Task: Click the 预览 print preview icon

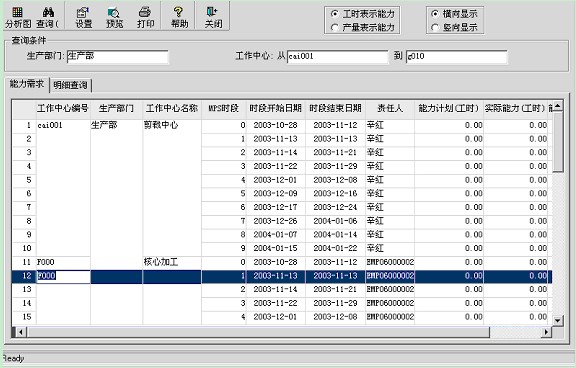Action: click(x=115, y=17)
